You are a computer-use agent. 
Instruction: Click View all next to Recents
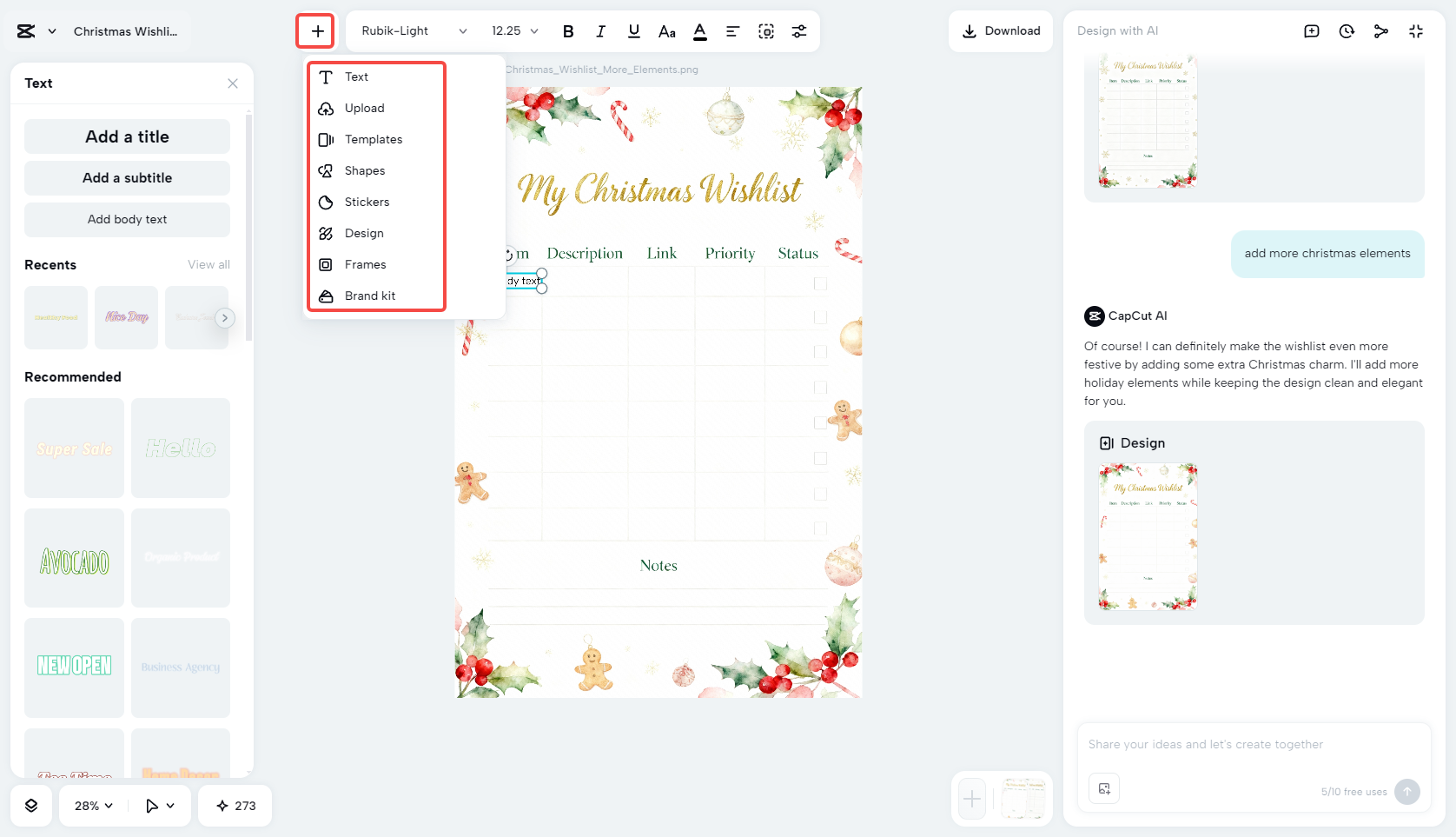click(208, 264)
